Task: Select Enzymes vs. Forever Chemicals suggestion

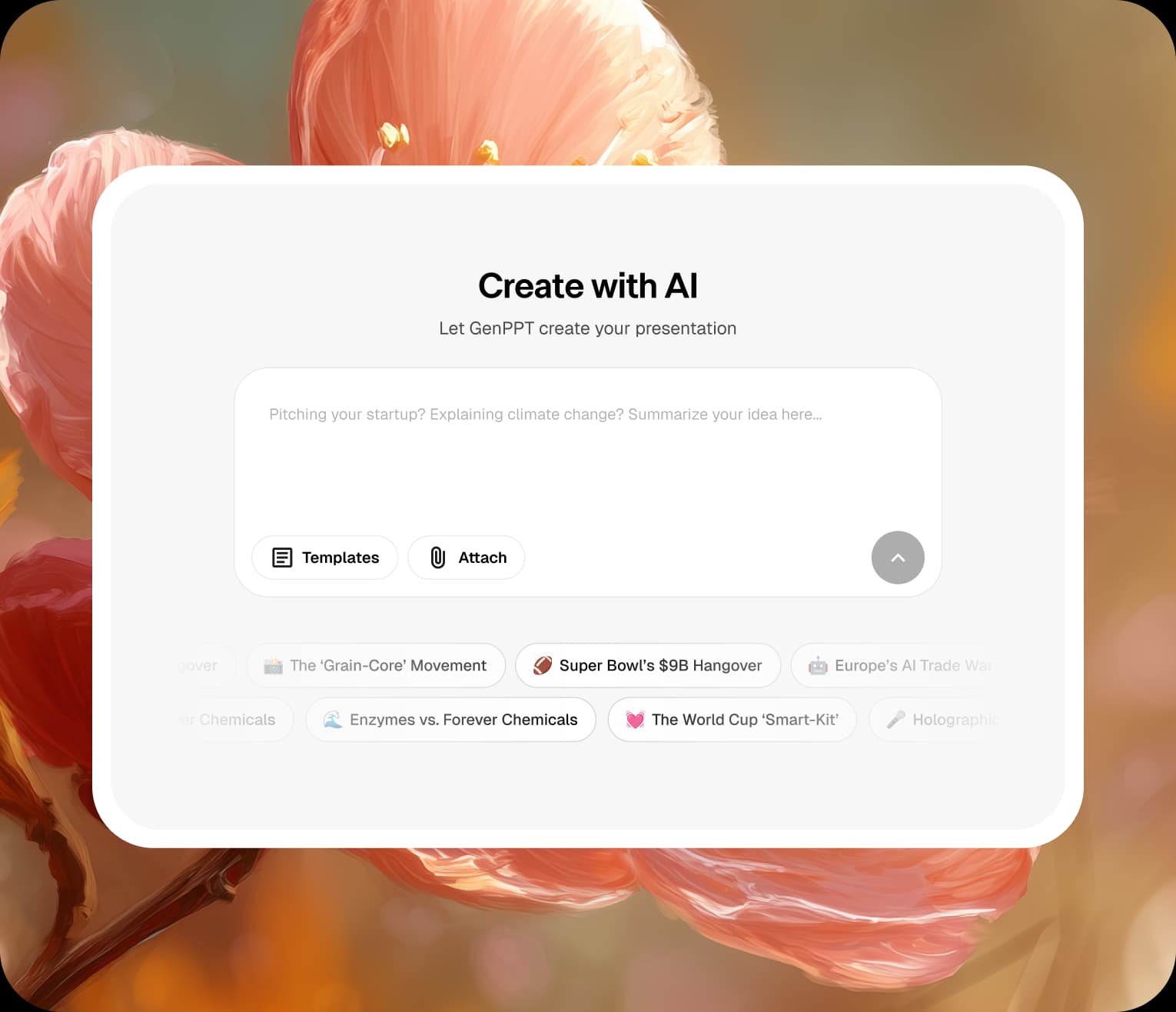Action: (450, 720)
